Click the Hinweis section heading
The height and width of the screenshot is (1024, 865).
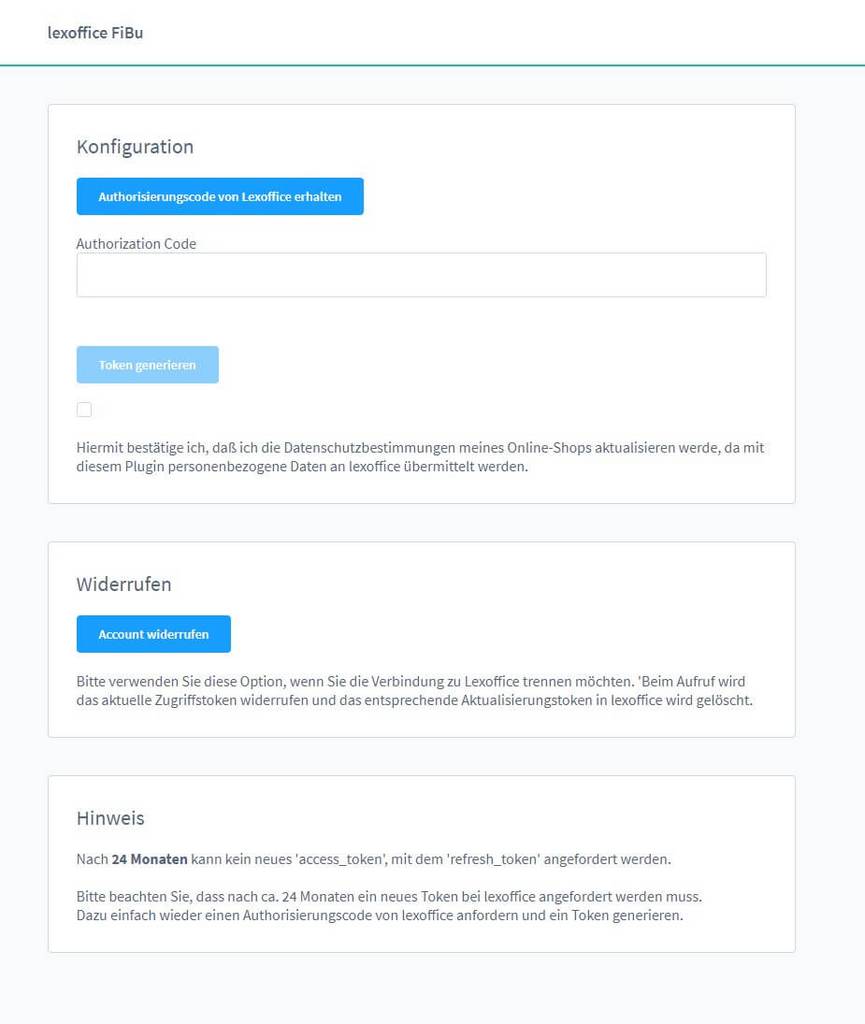click(110, 818)
